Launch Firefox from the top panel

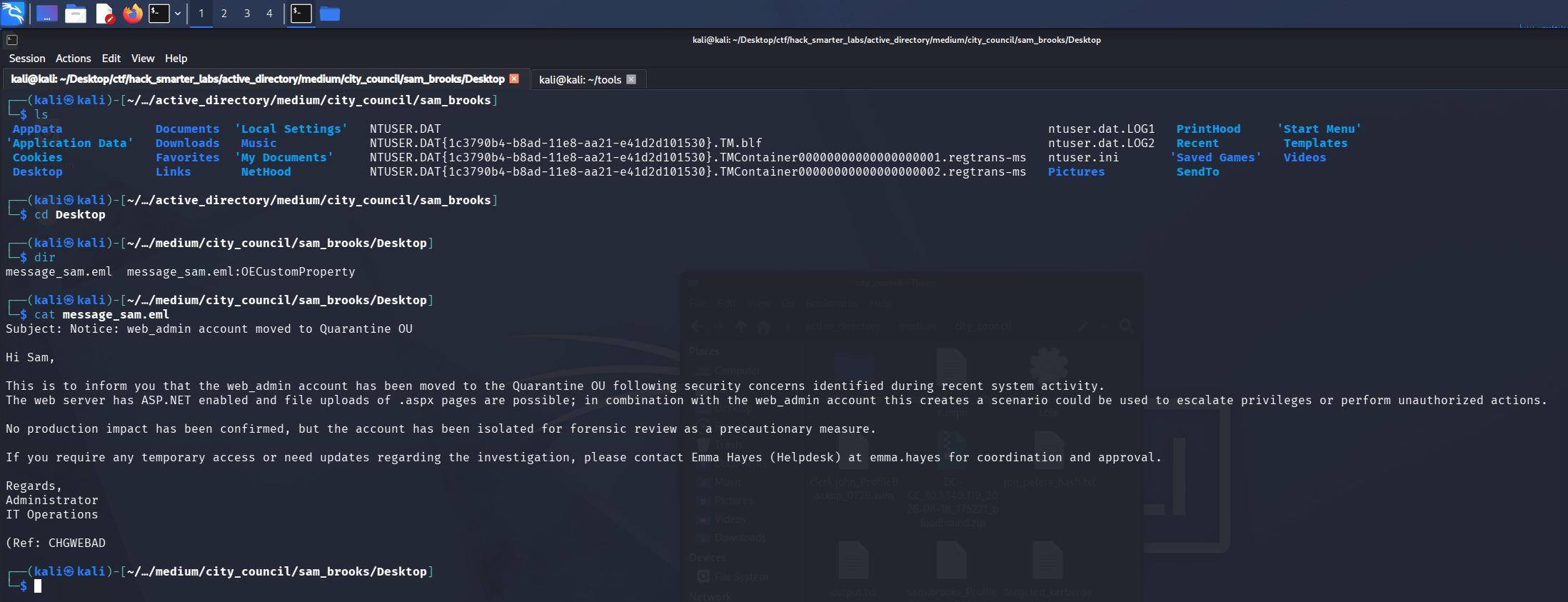click(133, 13)
